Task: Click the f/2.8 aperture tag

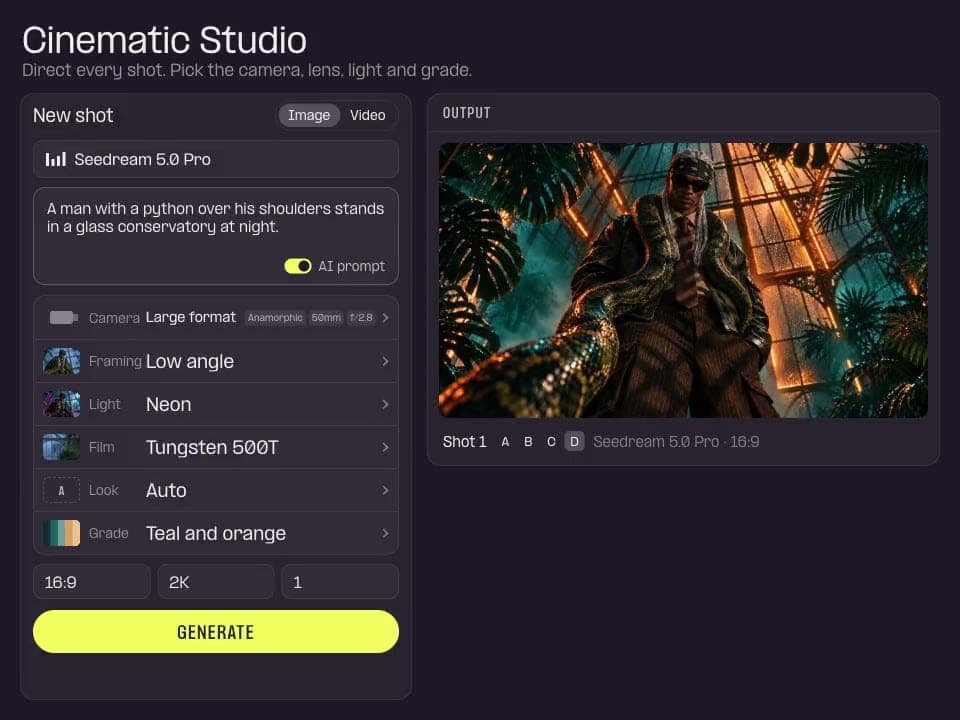Action: [361, 318]
